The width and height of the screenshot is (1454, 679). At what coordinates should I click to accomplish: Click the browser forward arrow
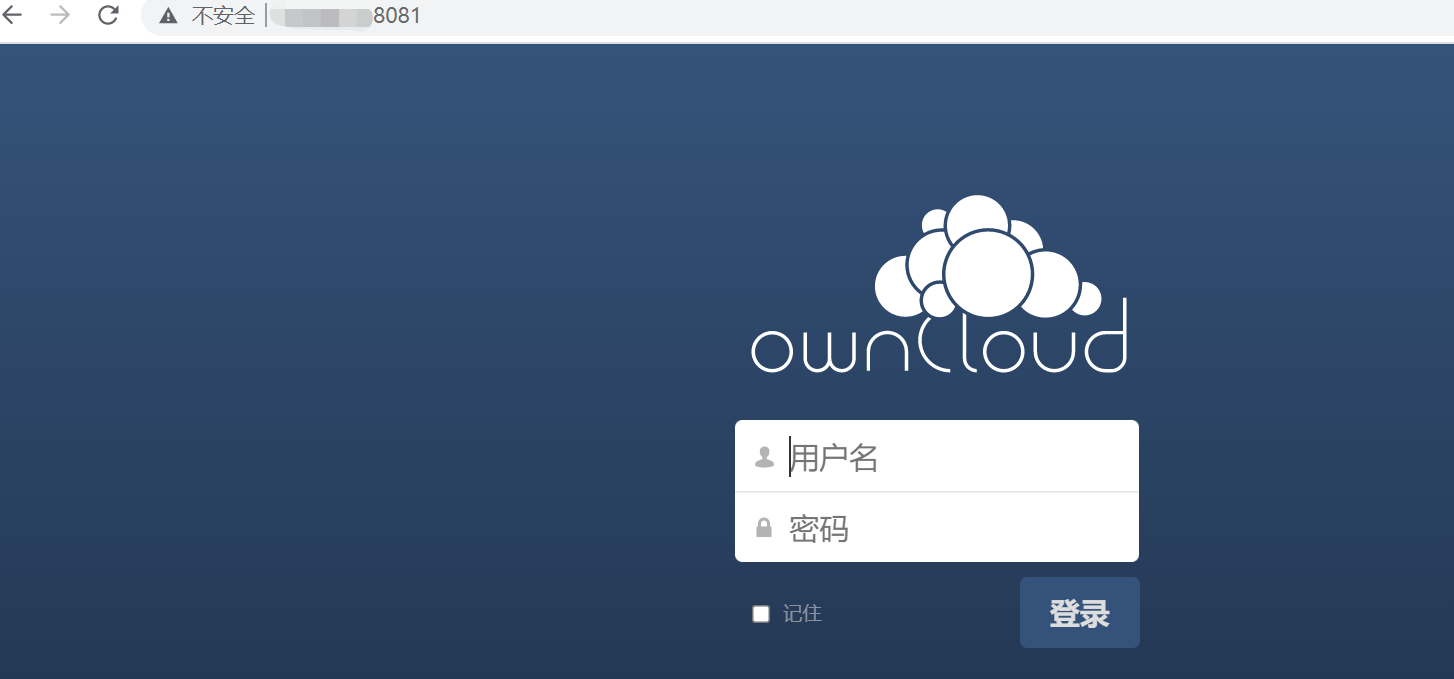pos(60,15)
